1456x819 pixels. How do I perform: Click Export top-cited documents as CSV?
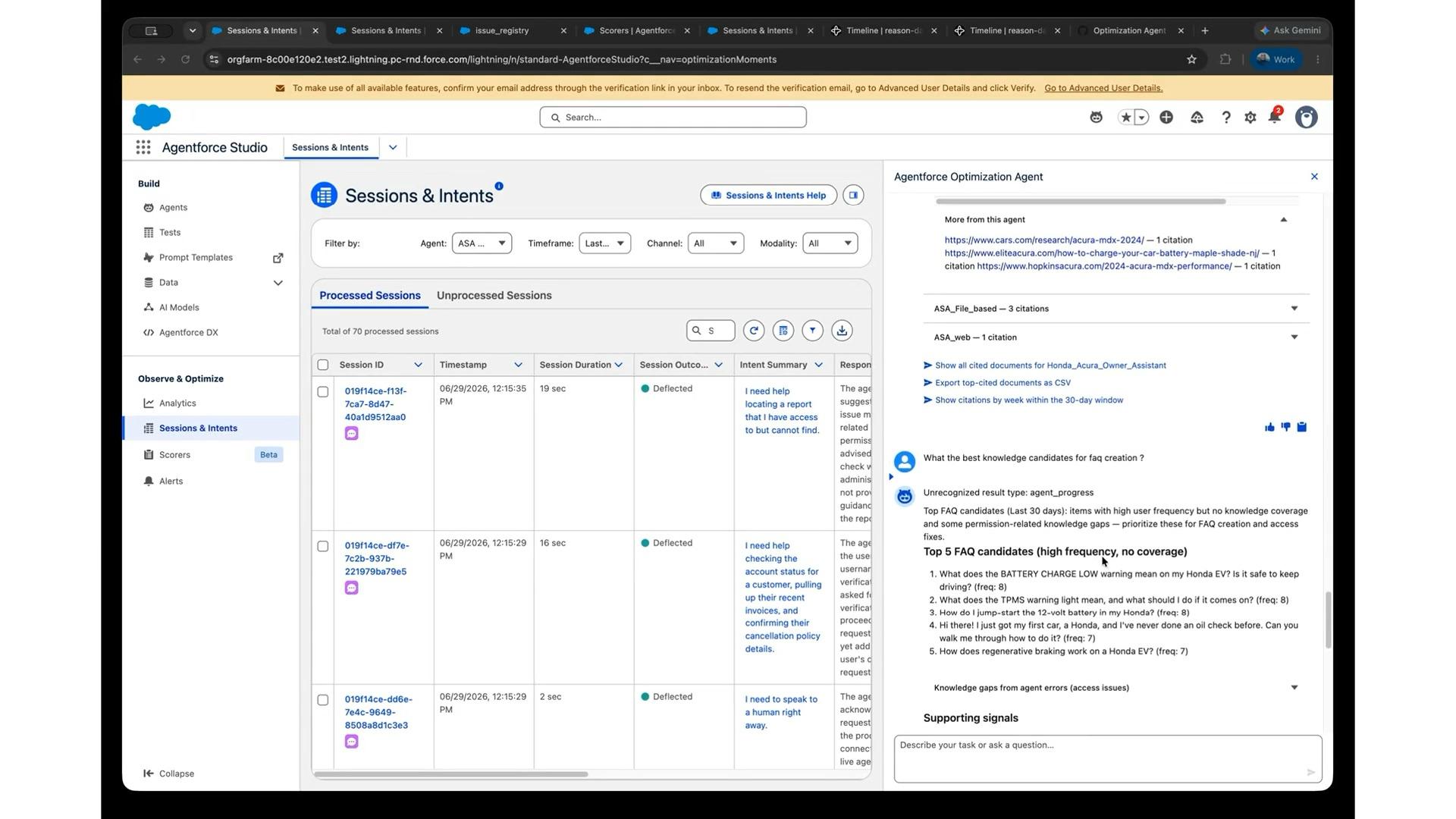[1003, 383]
